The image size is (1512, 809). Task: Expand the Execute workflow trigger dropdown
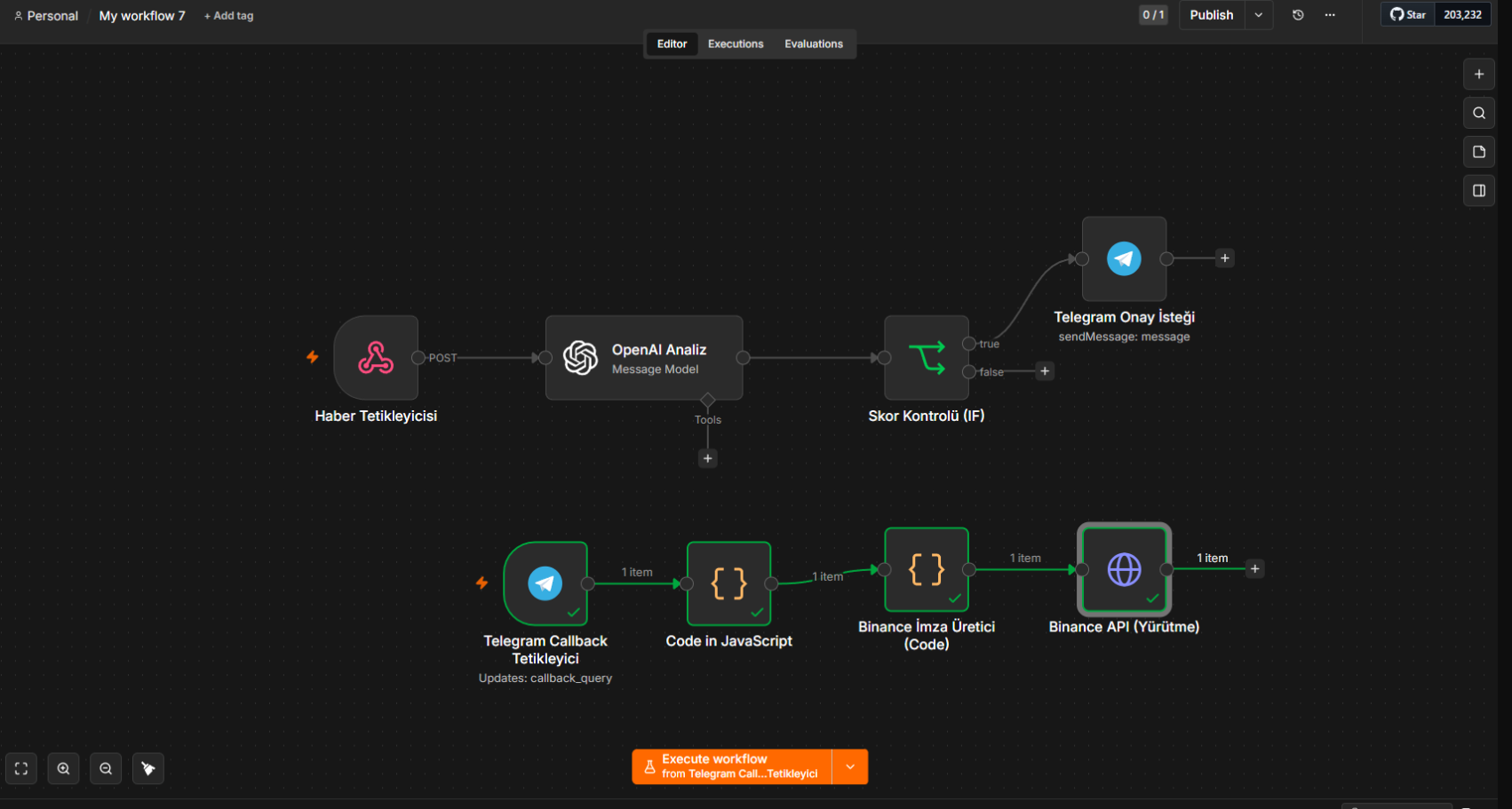coord(850,767)
